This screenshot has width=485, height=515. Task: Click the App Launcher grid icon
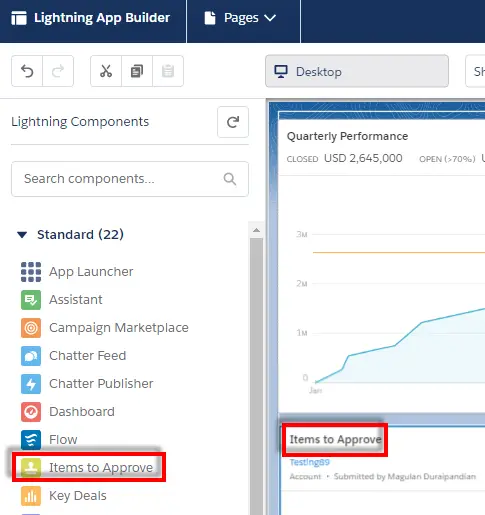click(31, 272)
